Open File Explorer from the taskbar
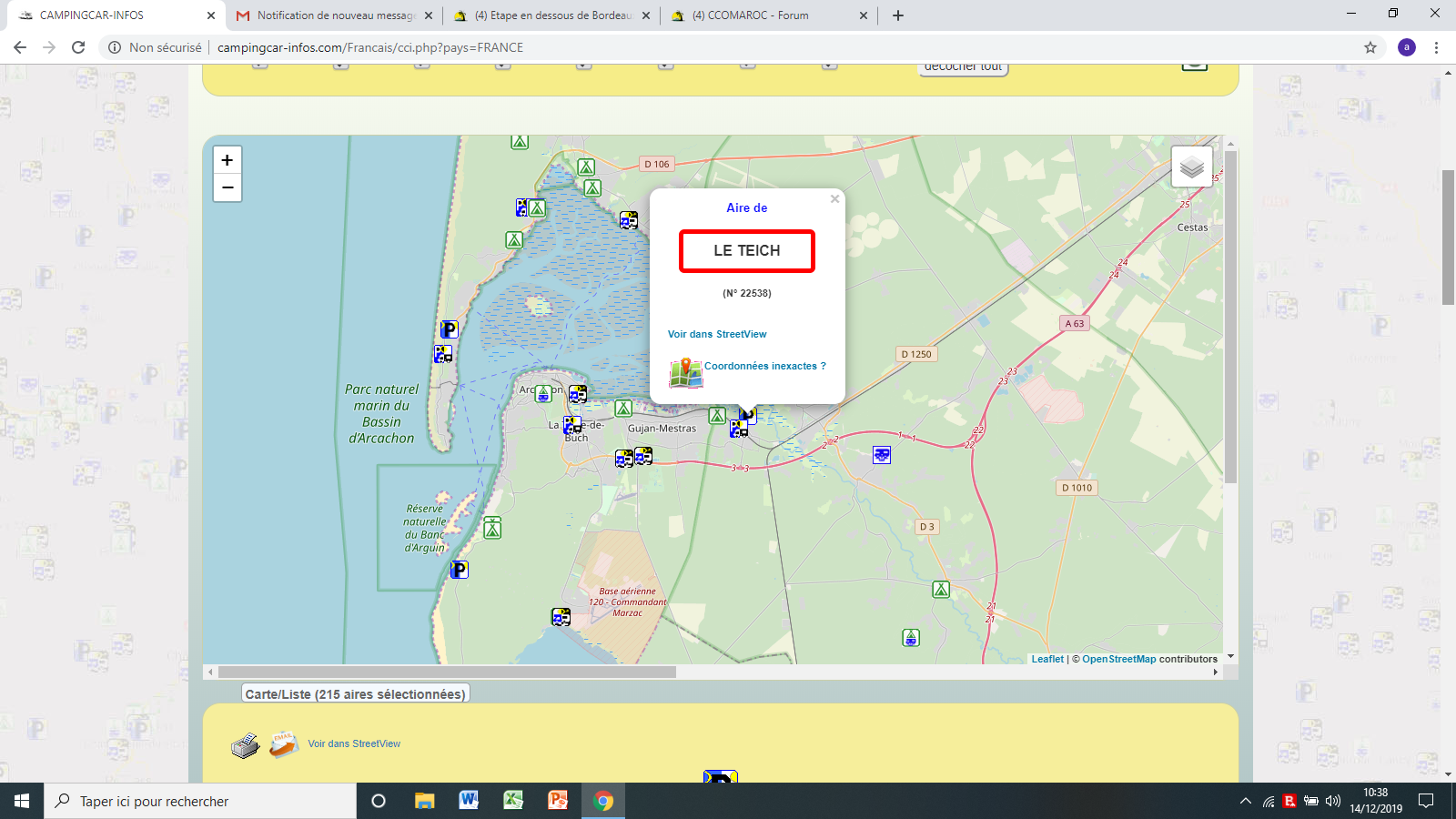 click(x=424, y=801)
